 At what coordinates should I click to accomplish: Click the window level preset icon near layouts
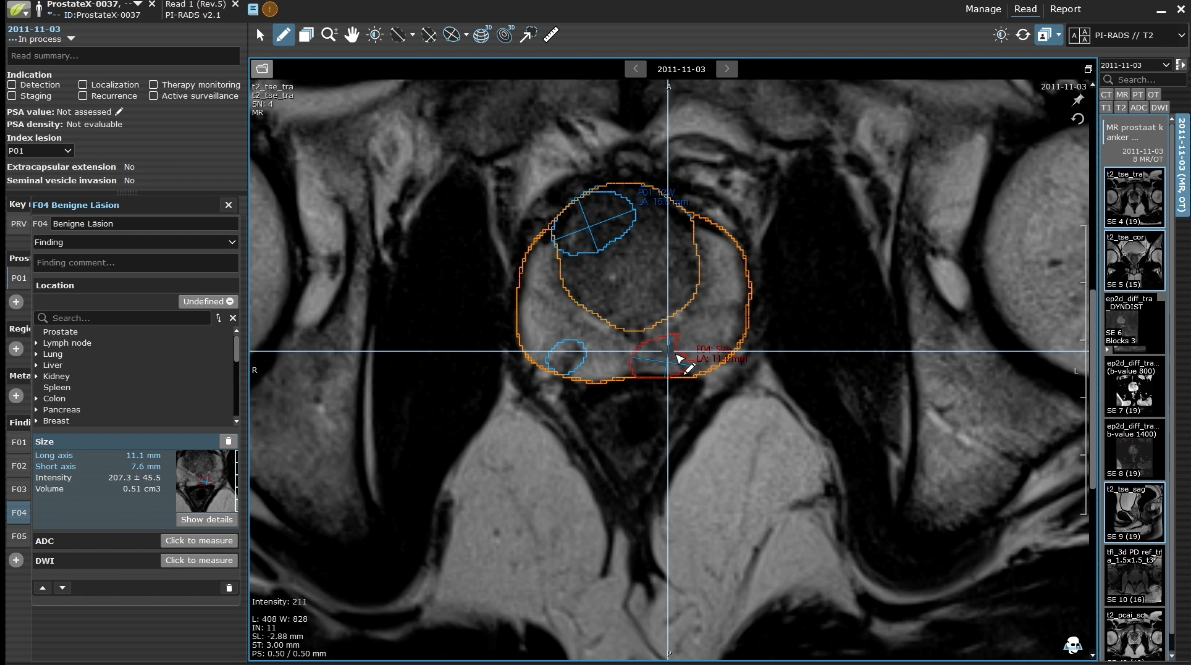click(1001, 35)
